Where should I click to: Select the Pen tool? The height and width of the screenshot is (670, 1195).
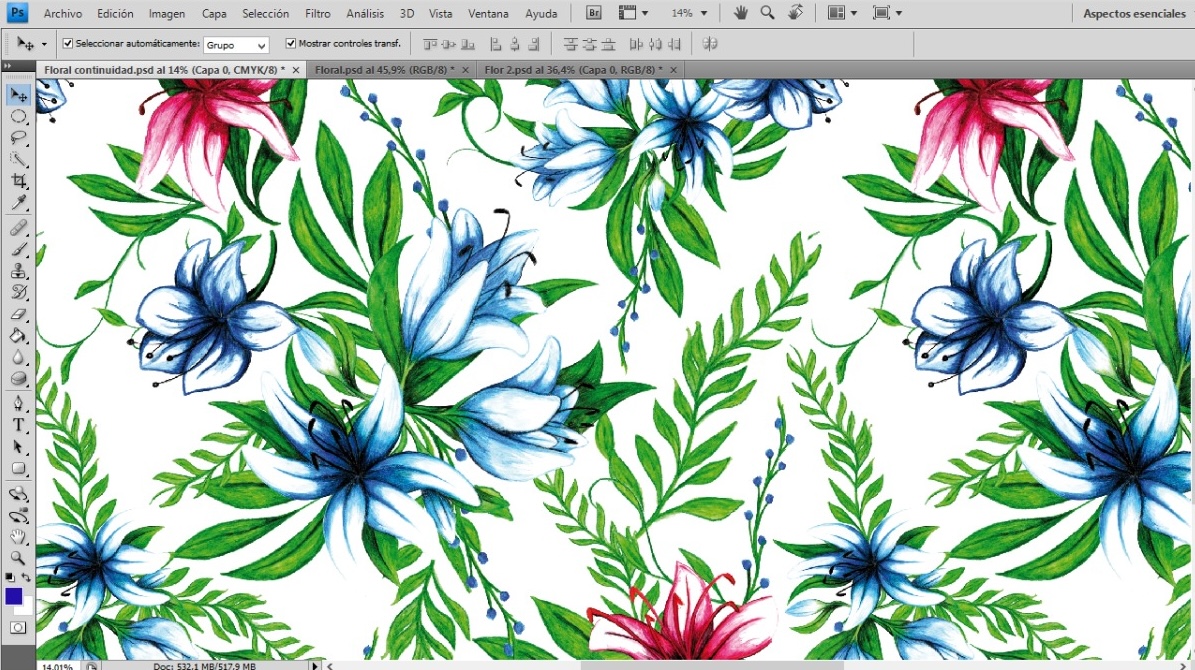pyautogui.click(x=18, y=403)
